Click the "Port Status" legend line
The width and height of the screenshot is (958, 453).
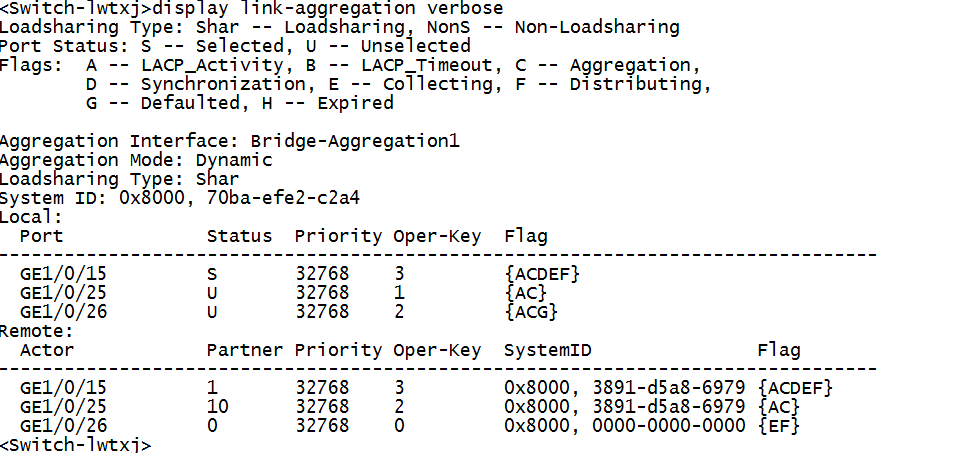(x=235, y=46)
